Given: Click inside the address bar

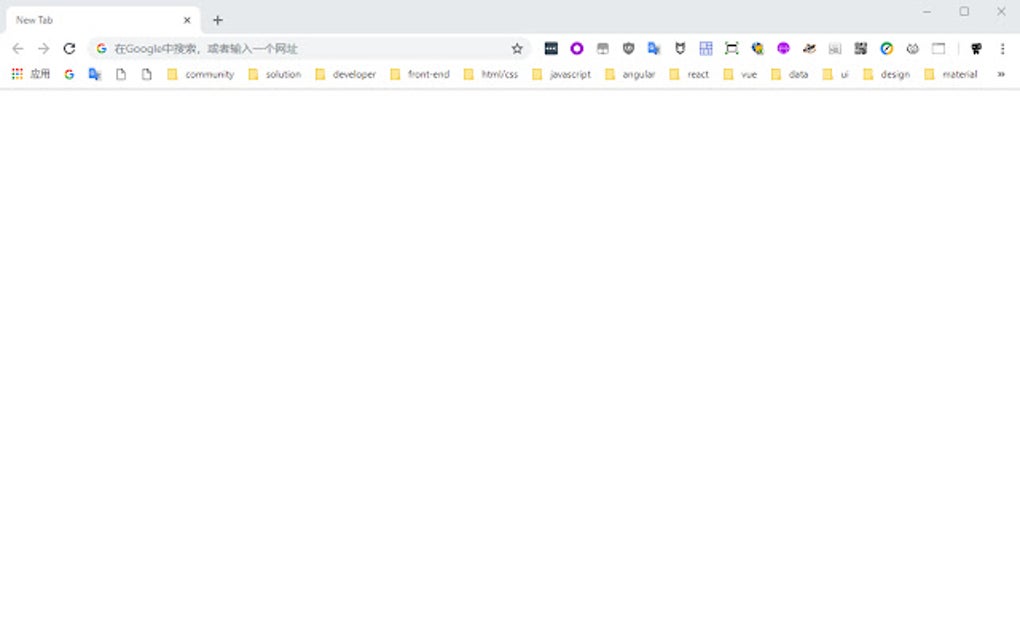Looking at the screenshot, I should tap(300, 47).
